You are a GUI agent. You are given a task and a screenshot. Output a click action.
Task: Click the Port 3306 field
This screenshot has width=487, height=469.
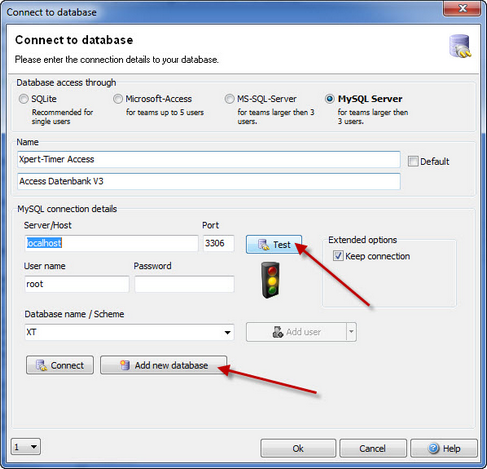click(219, 243)
